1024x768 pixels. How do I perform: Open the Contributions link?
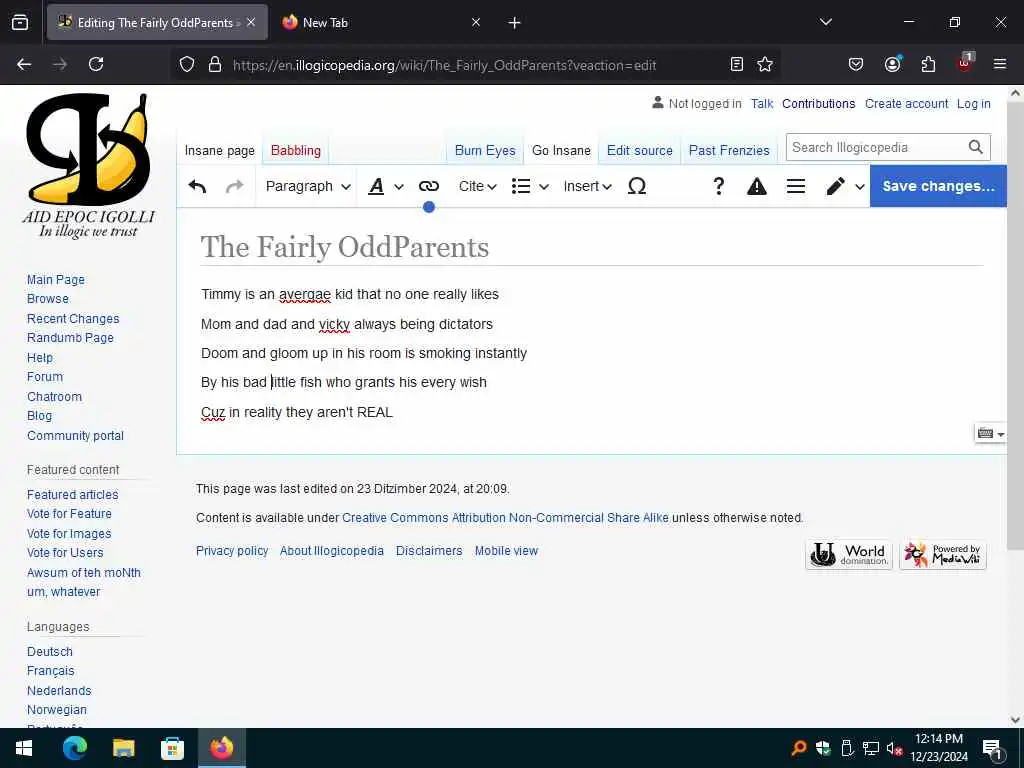[x=818, y=104]
